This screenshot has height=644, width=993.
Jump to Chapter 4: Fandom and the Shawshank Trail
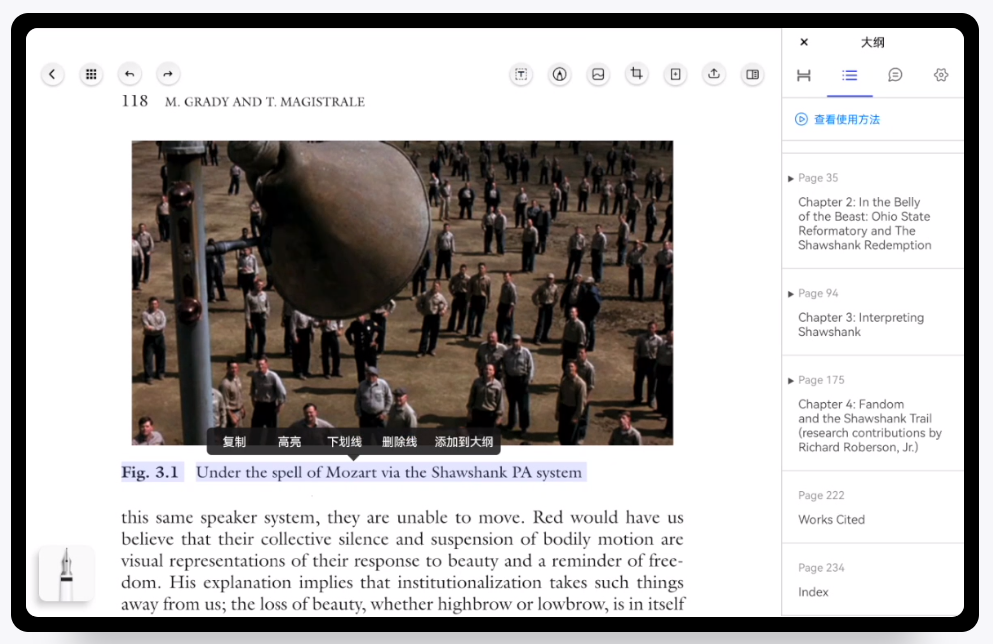point(870,426)
